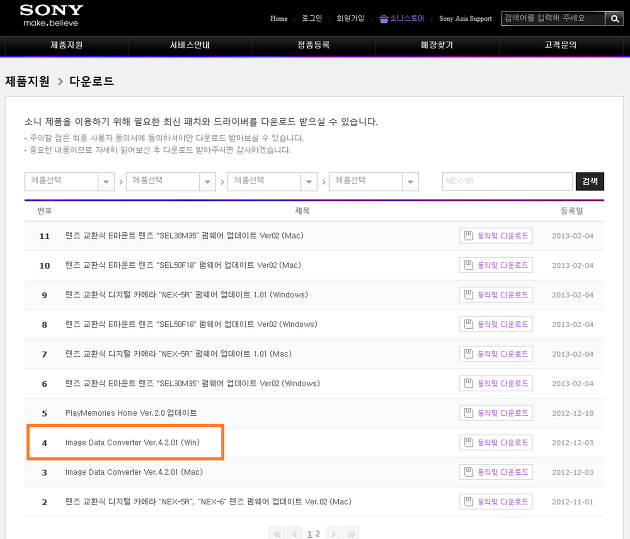Click the header search text field
The width and height of the screenshot is (630, 539).
[x=553, y=18]
